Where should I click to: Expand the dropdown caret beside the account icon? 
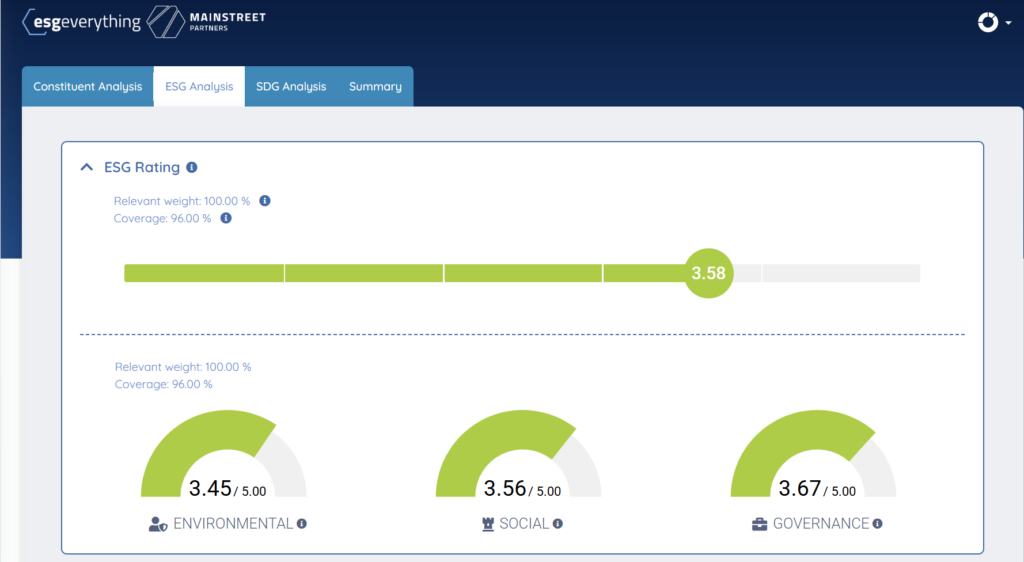point(1008,23)
